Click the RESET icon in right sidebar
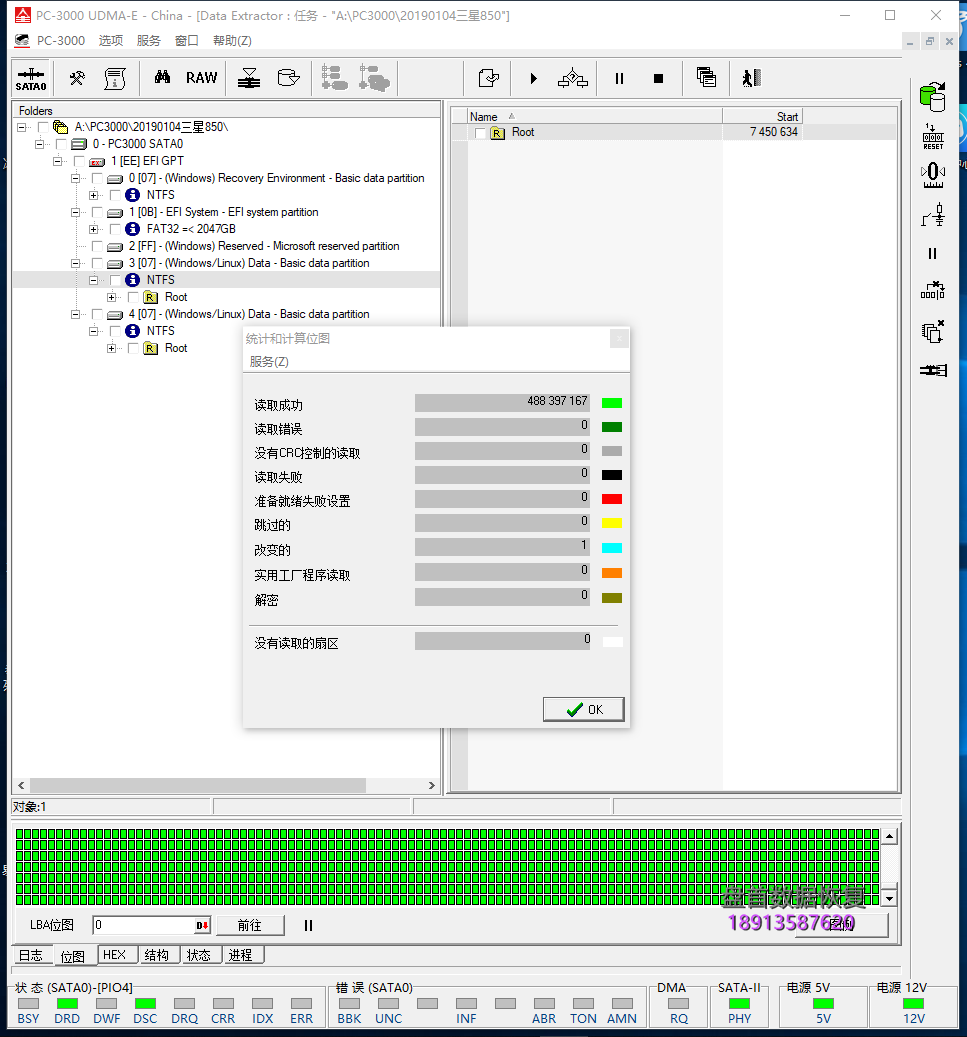967x1037 pixels. point(932,137)
